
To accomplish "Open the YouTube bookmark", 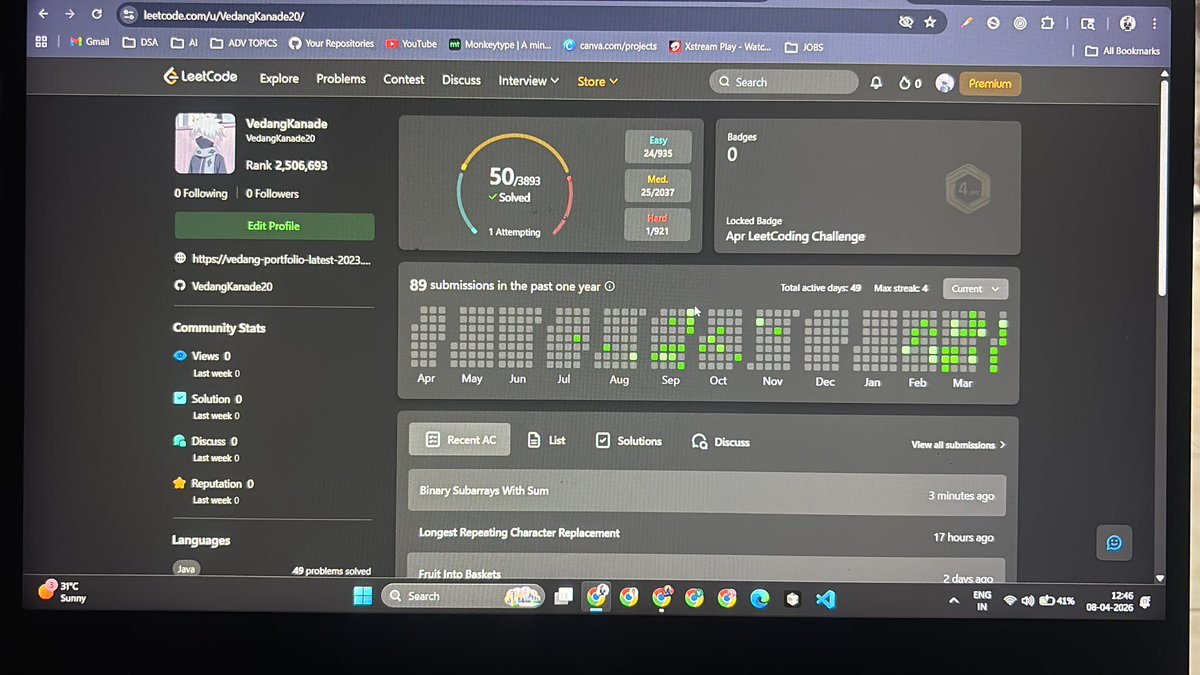I will pos(412,43).
